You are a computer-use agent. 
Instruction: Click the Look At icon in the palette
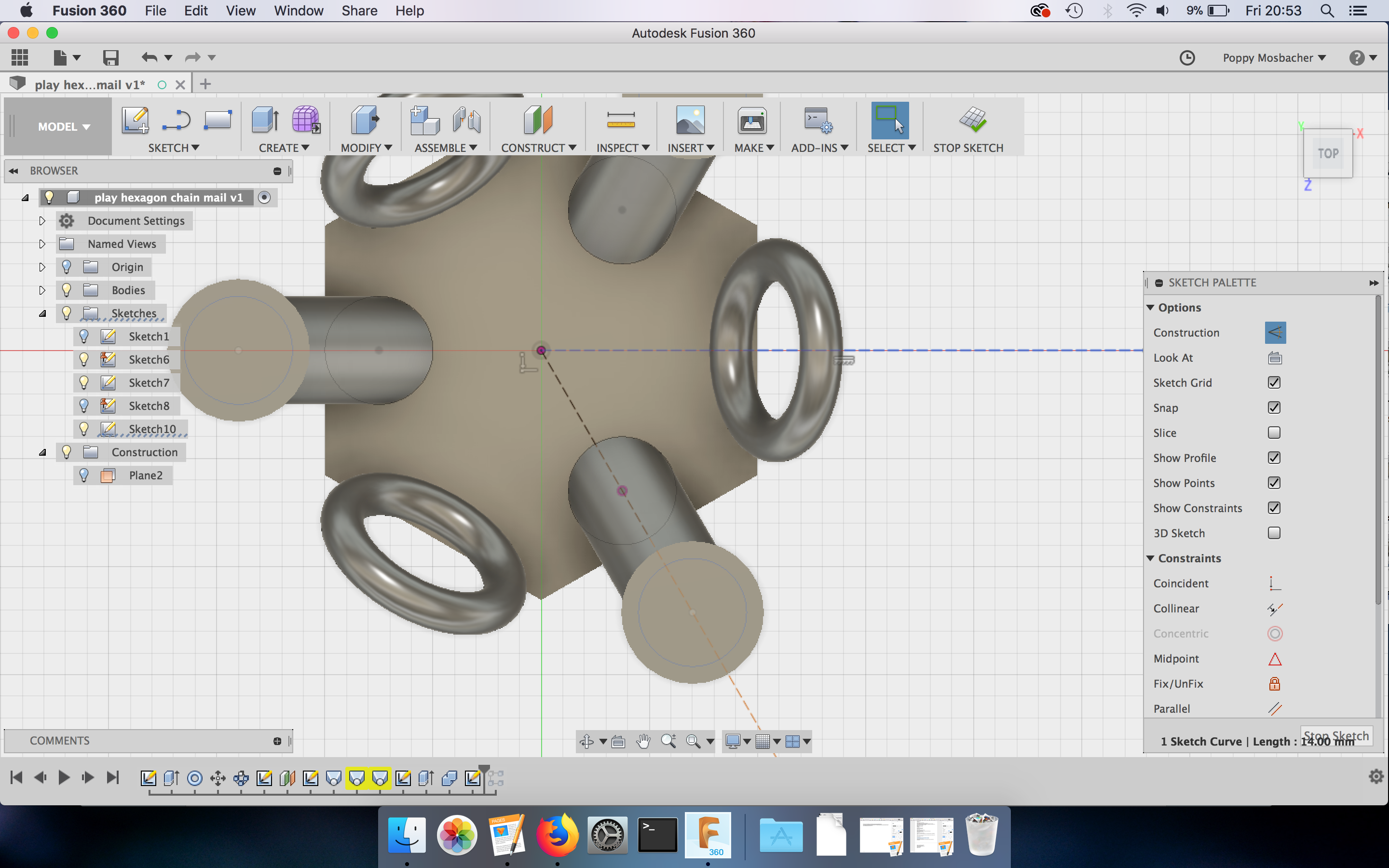point(1274,358)
